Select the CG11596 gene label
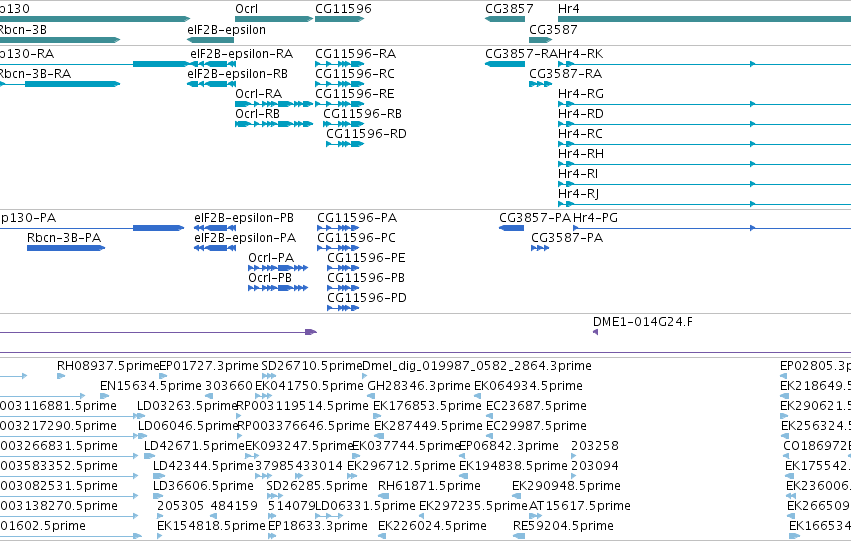The height and width of the screenshot is (541, 851). pos(343,9)
